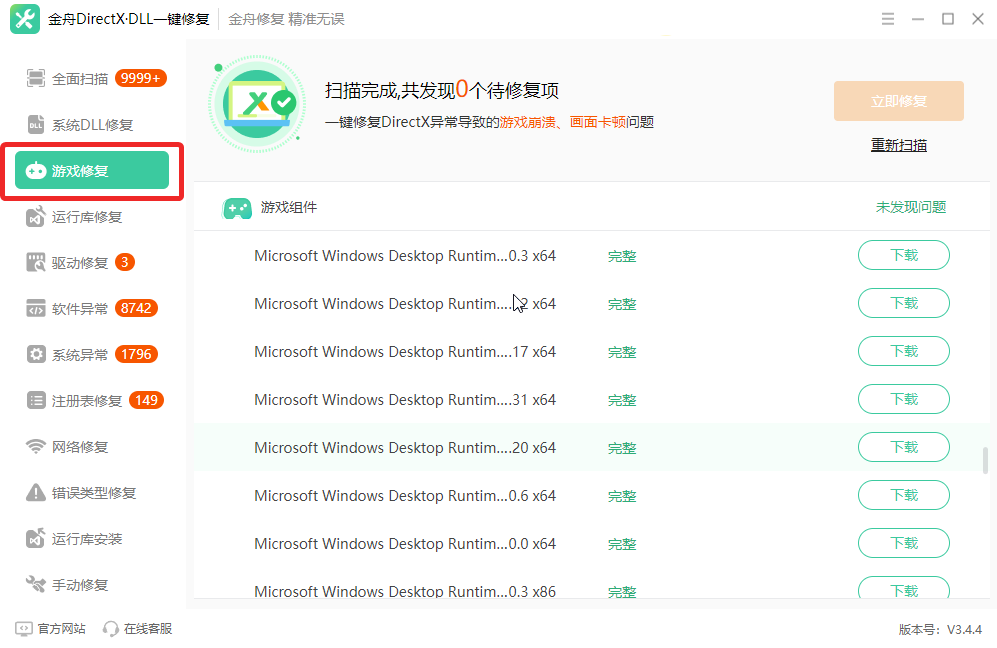Open 驱动修复 tab
Screen dimensions: 997x648
coord(92,263)
